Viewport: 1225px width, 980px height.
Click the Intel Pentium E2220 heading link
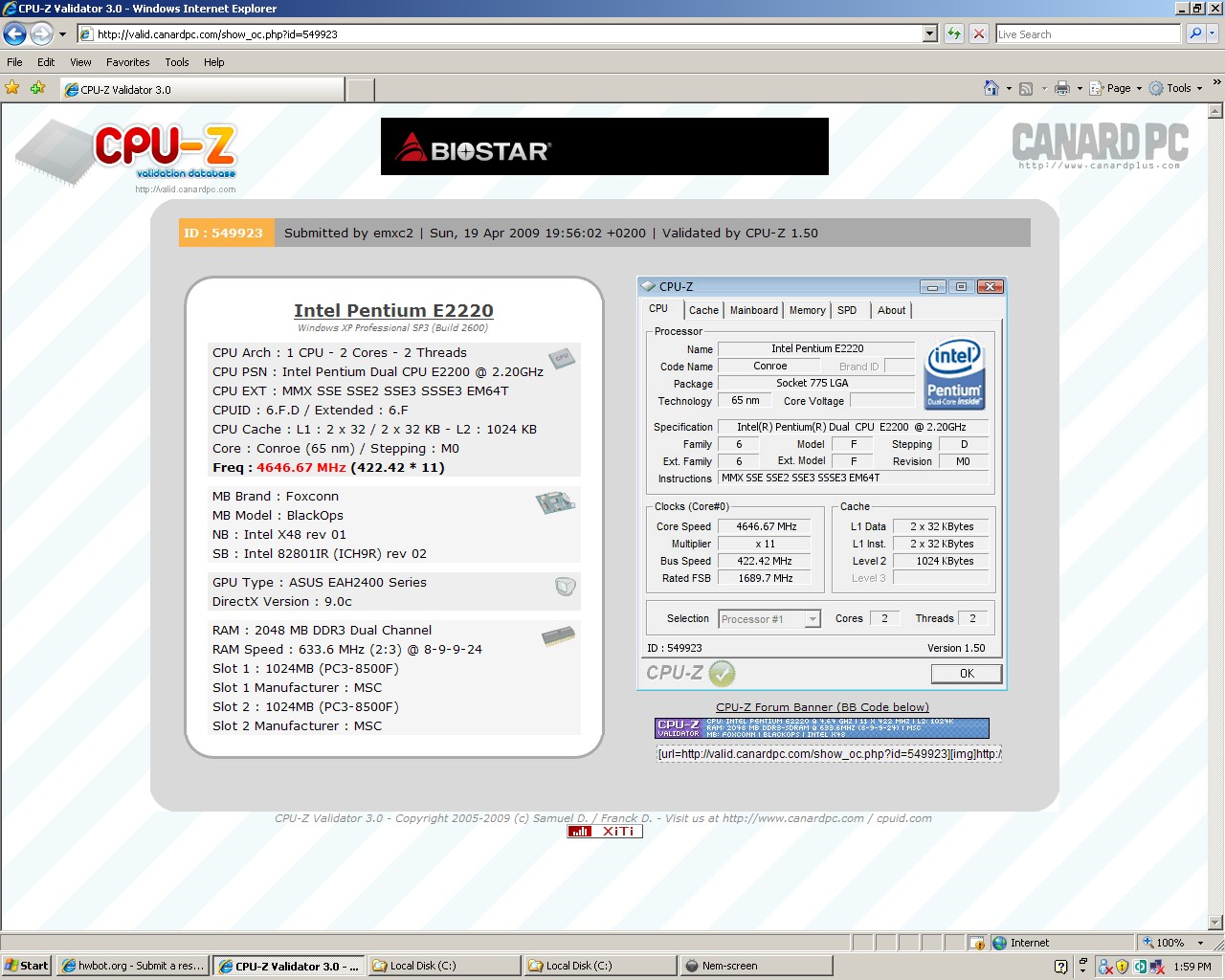(393, 310)
